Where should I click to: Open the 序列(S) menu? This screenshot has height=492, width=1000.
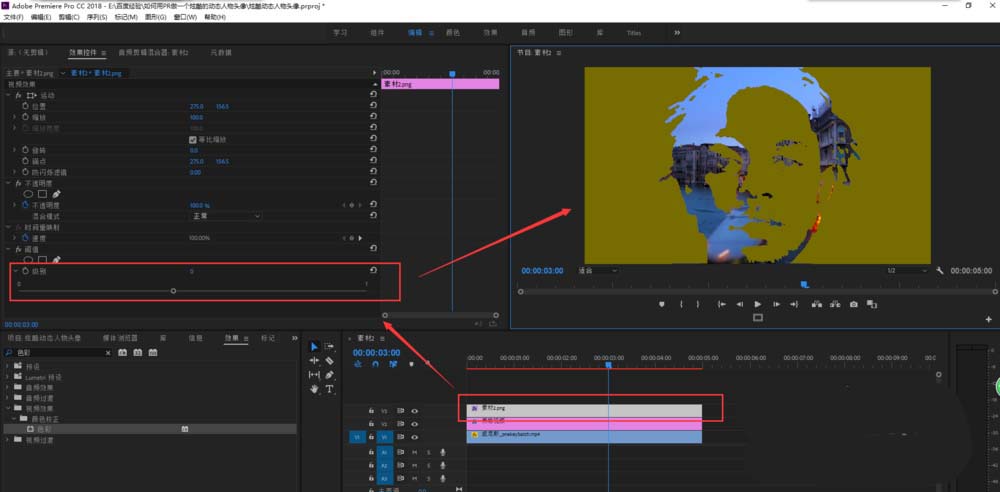coord(97,17)
